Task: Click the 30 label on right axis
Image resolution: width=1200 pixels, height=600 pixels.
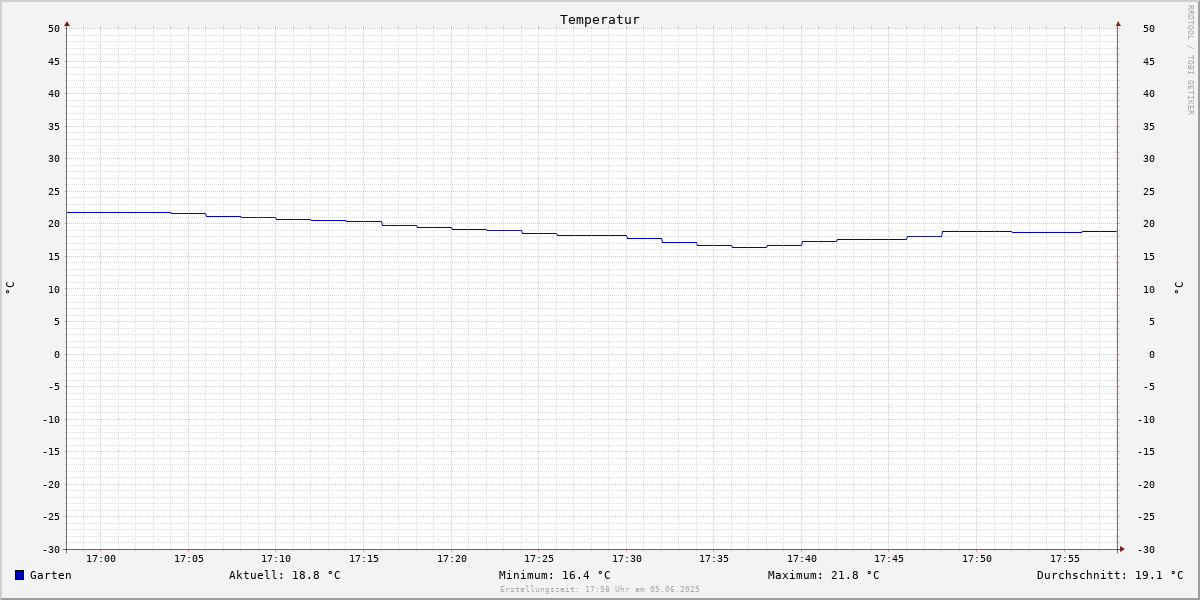Action: click(1149, 159)
